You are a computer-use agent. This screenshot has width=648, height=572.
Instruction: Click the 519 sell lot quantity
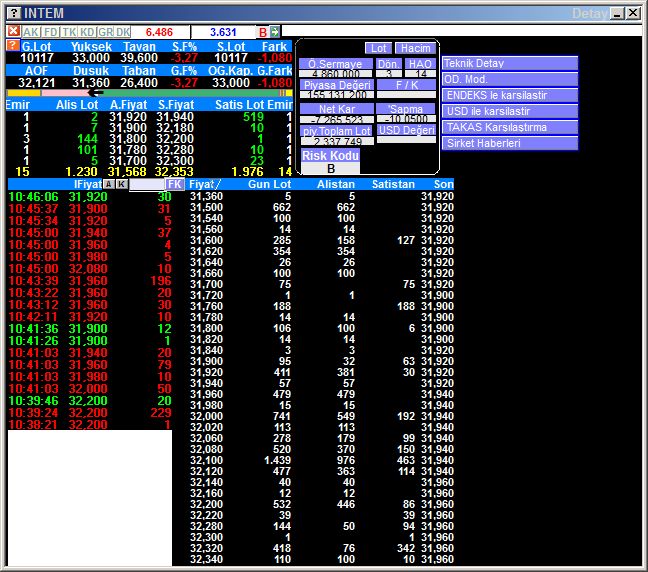253,117
